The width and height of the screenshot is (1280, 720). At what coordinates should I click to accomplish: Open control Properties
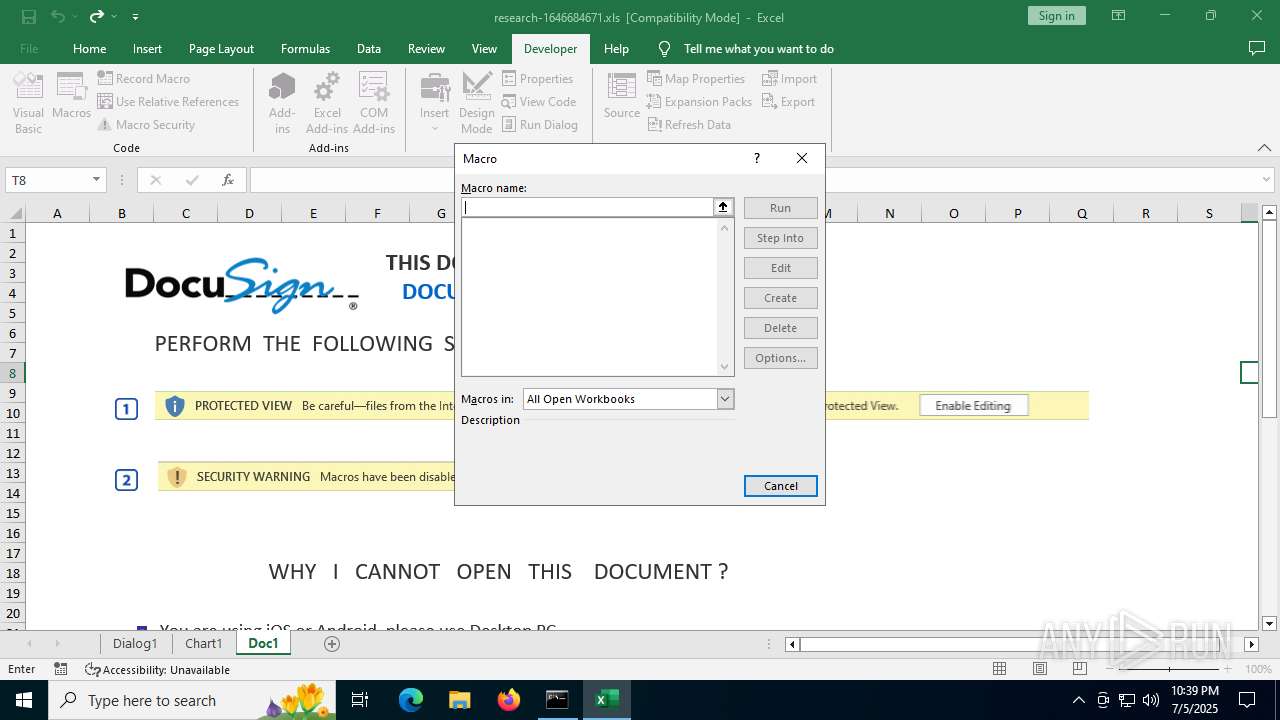pyautogui.click(x=538, y=78)
